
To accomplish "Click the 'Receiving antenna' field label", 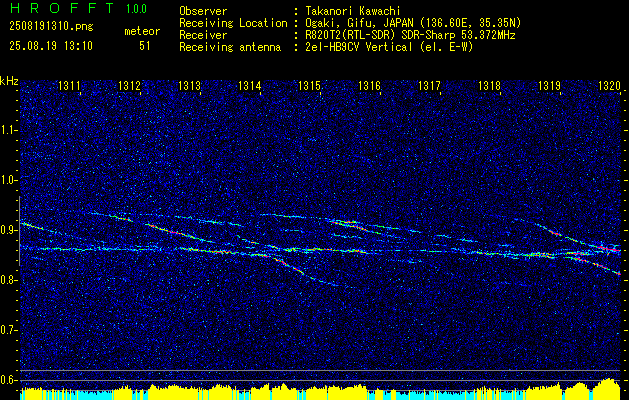I will click(230, 47).
